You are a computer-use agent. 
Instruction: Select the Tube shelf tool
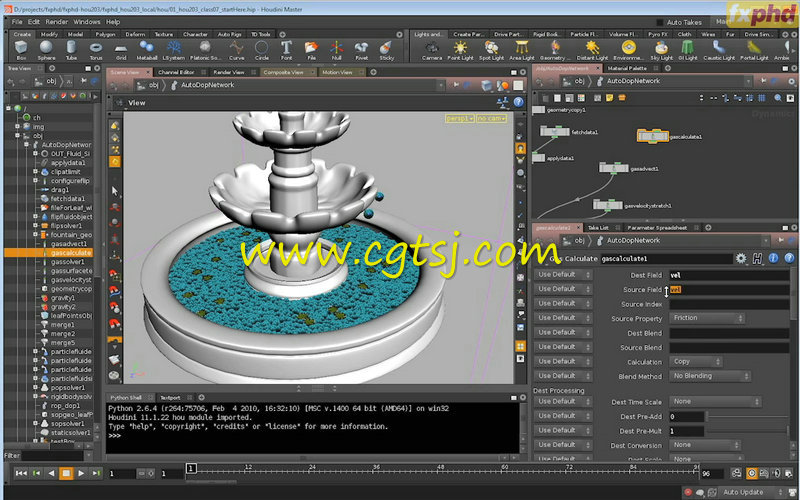[x=71, y=50]
